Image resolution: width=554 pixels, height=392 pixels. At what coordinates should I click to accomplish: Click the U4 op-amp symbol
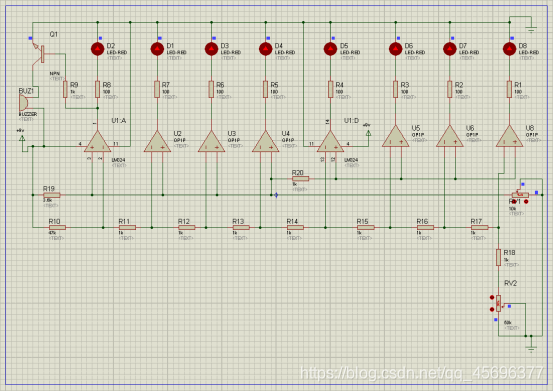coord(265,142)
